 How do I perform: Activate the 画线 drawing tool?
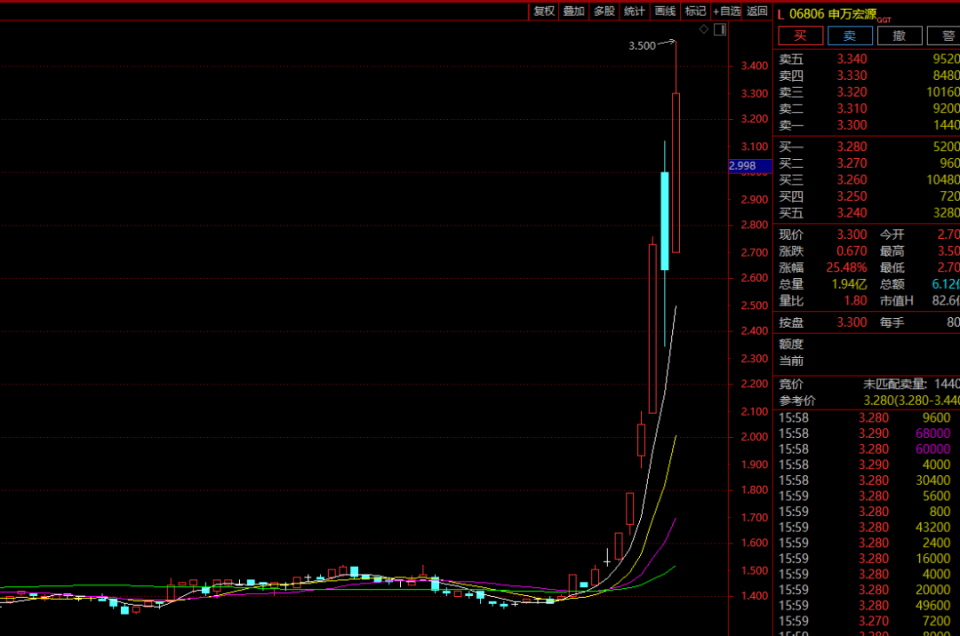tap(665, 11)
